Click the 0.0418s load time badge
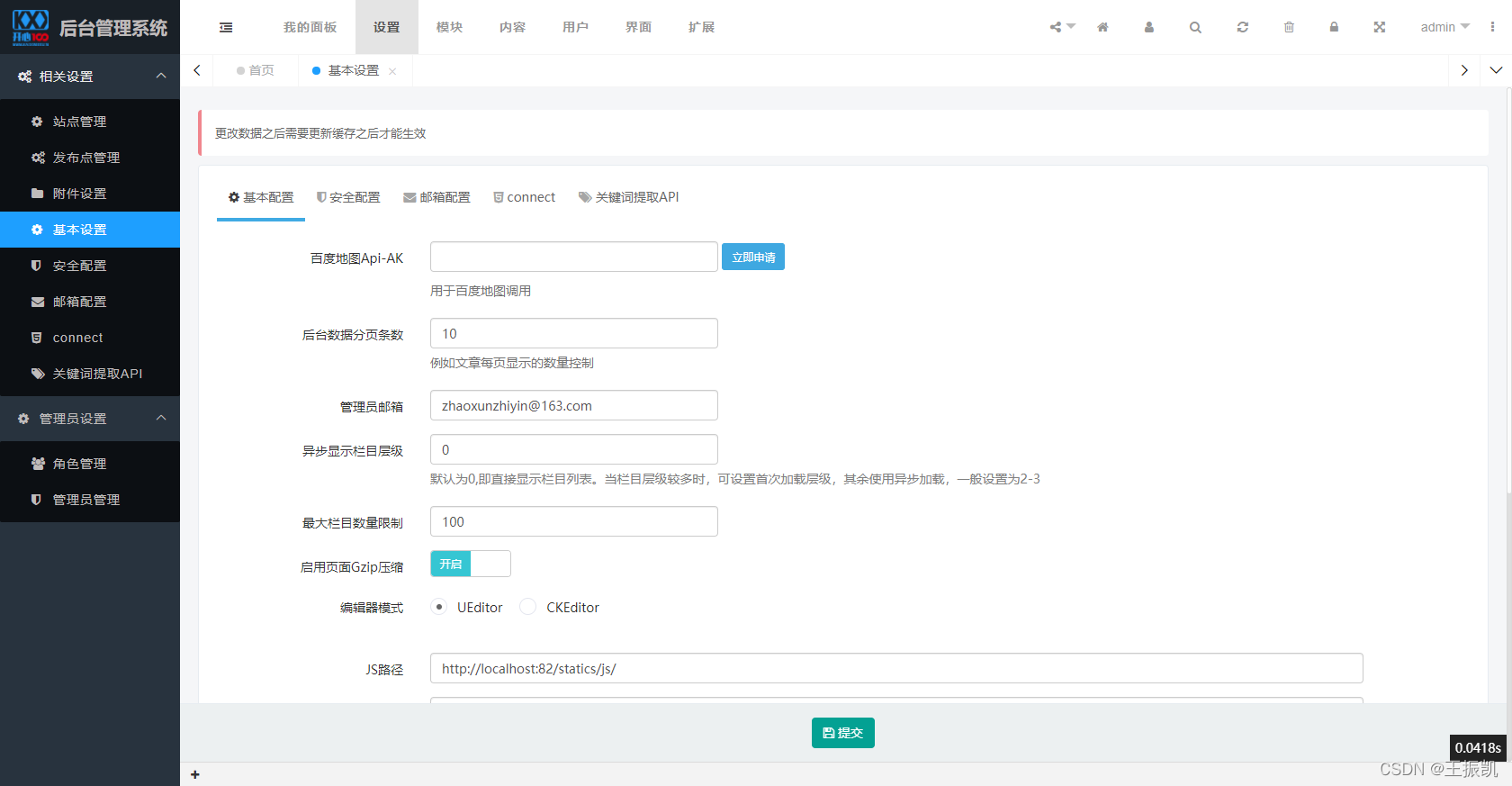Screen dimensions: 1512x786 (1478, 747)
